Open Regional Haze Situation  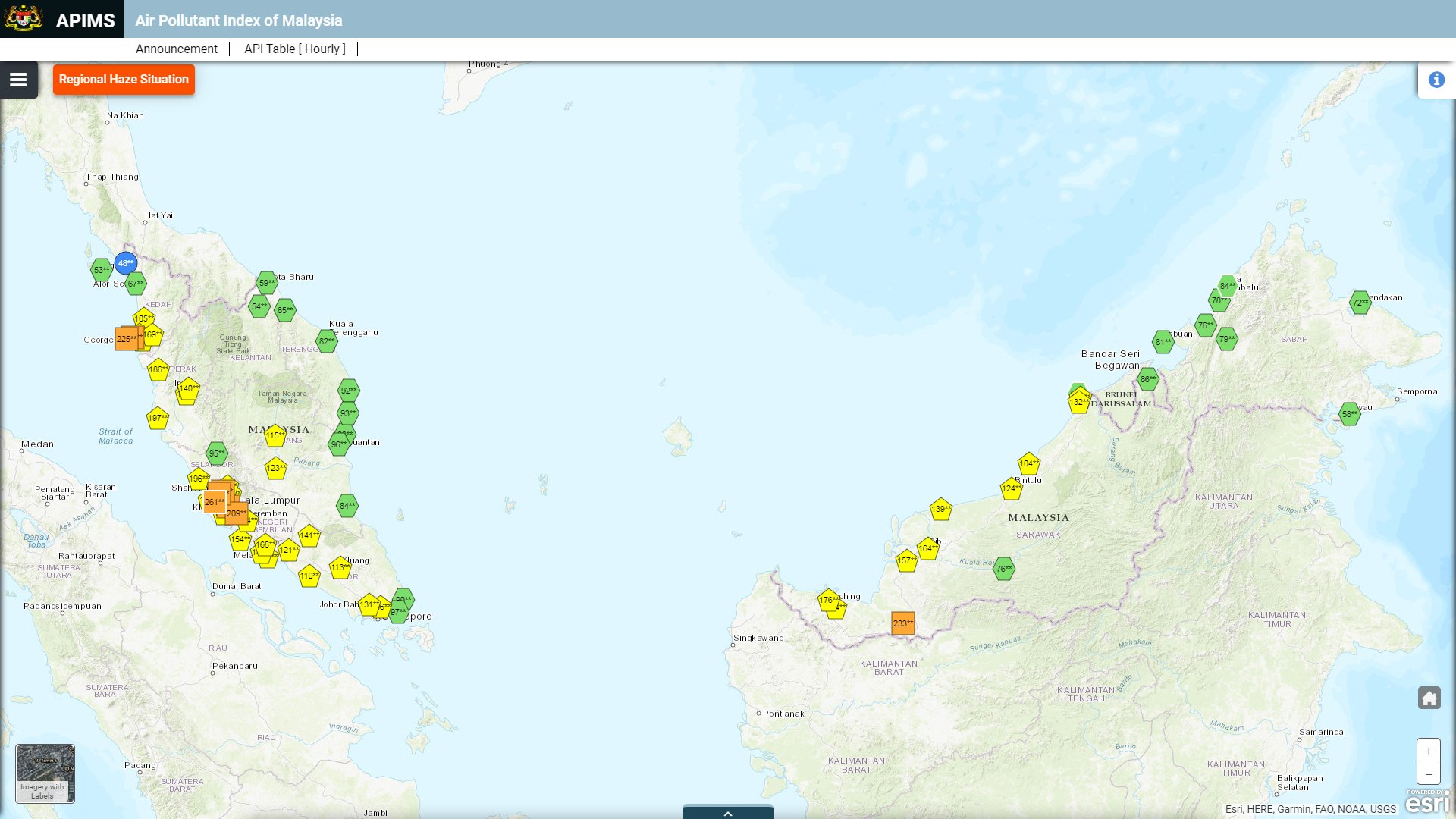(x=124, y=80)
